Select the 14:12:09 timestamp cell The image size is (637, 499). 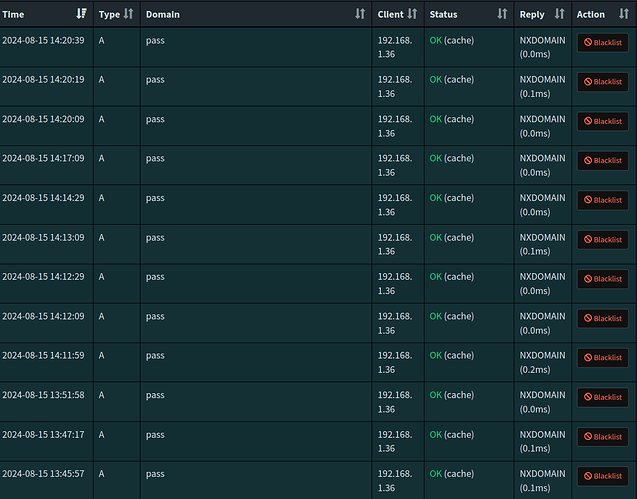[x=43, y=316]
